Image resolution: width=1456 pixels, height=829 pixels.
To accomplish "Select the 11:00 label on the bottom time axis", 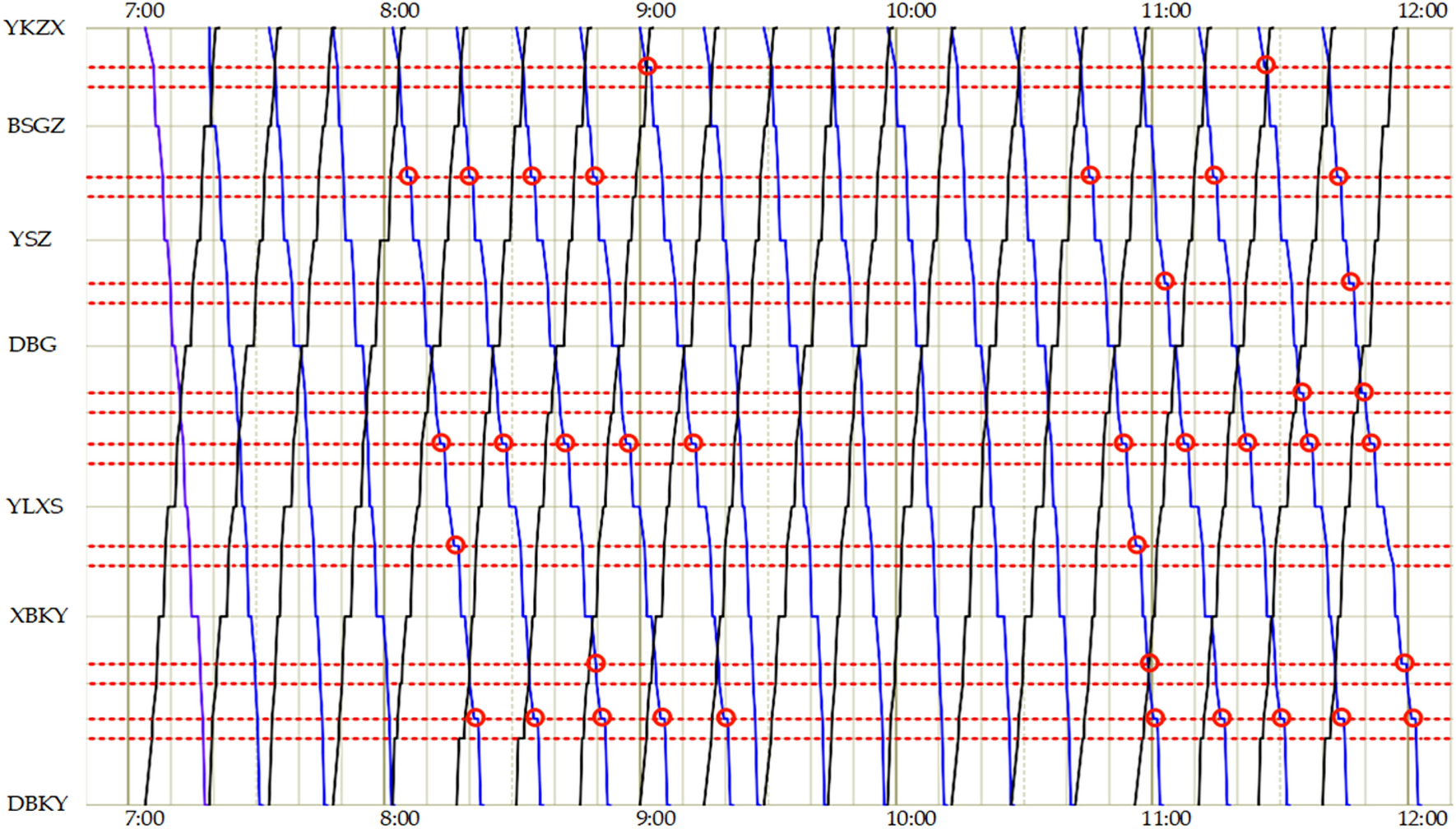I will (1169, 817).
